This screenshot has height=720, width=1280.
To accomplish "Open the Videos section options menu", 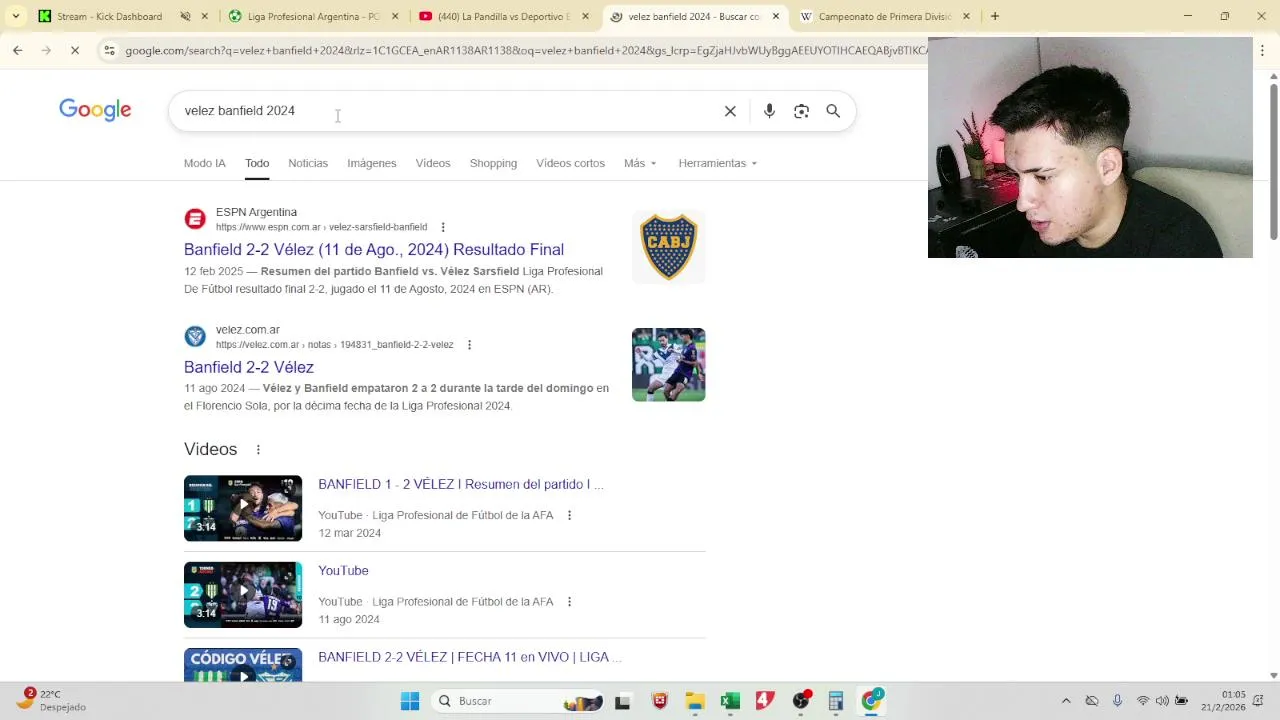I will (258, 450).
